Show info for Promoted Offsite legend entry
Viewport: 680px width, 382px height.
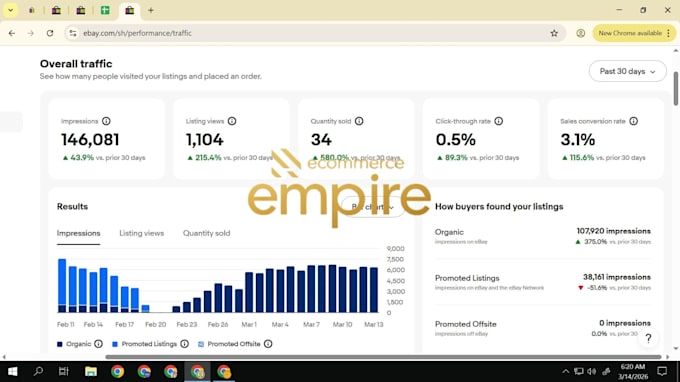(268, 344)
